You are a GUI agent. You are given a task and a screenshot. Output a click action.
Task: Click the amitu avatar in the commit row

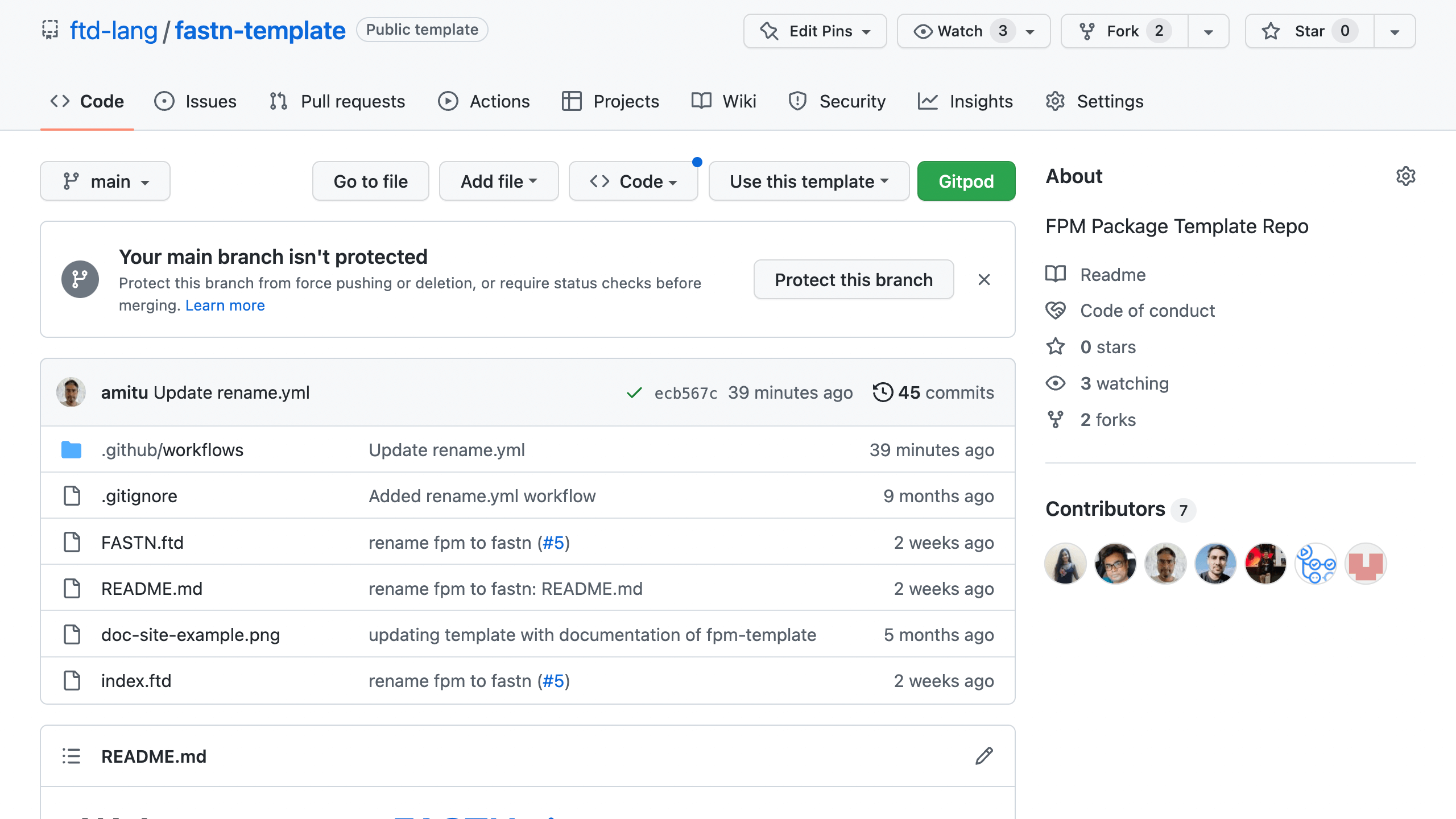click(x=71, y=392)
